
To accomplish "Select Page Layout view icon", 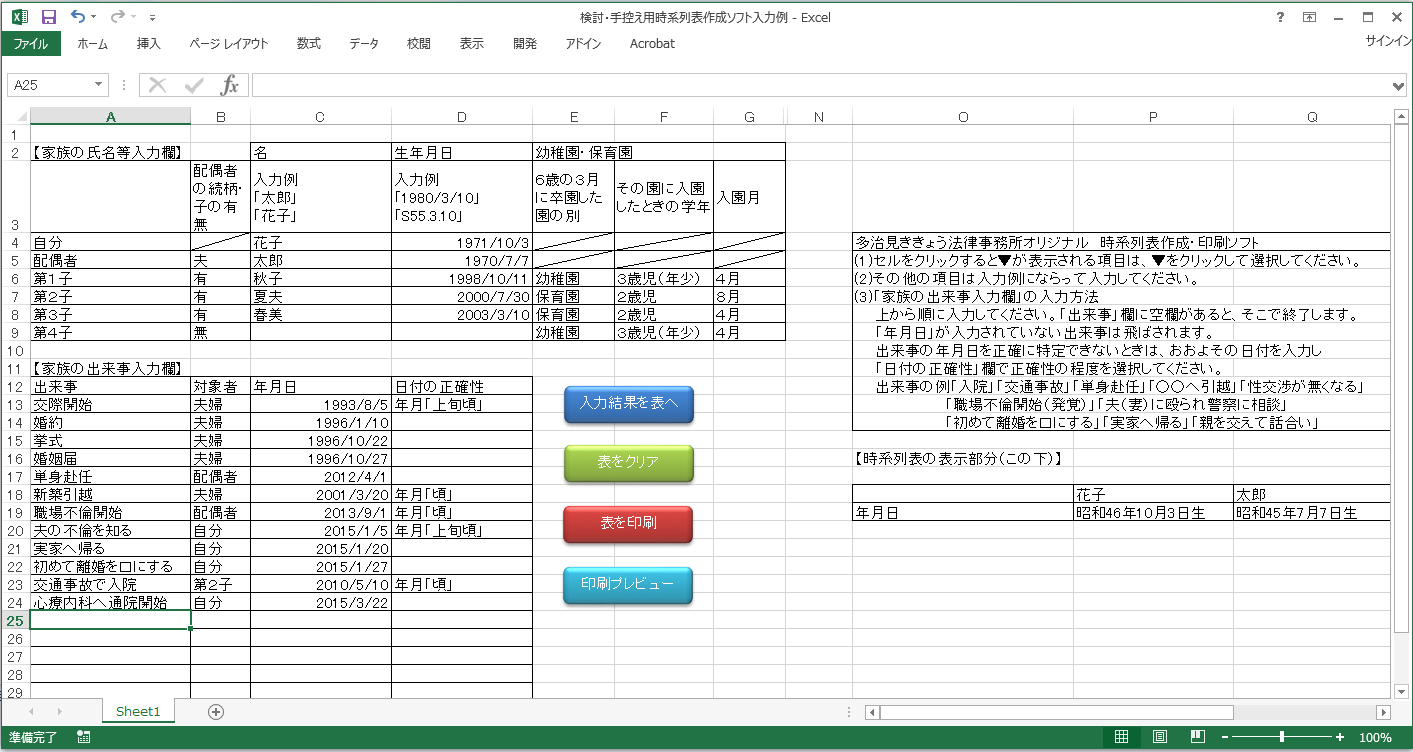I will [x=1160, y=736].
